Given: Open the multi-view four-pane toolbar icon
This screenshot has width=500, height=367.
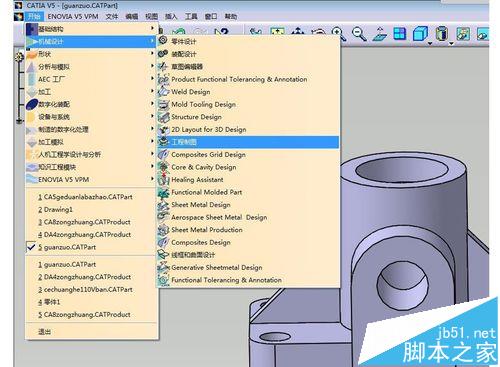Looking at the screenshot, I should tap(400, 34).
